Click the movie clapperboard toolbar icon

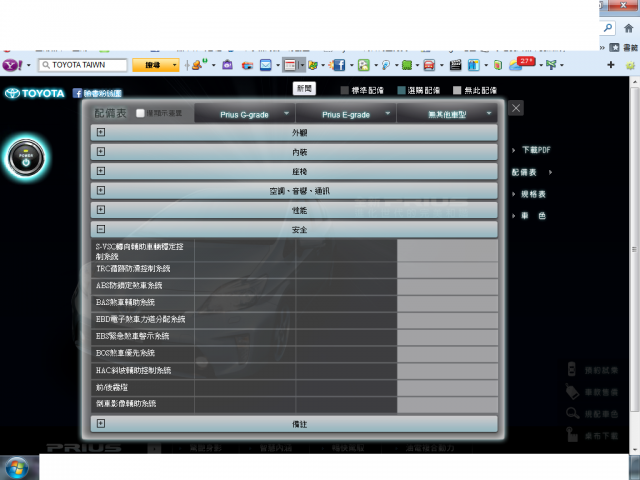click(455, 65)
